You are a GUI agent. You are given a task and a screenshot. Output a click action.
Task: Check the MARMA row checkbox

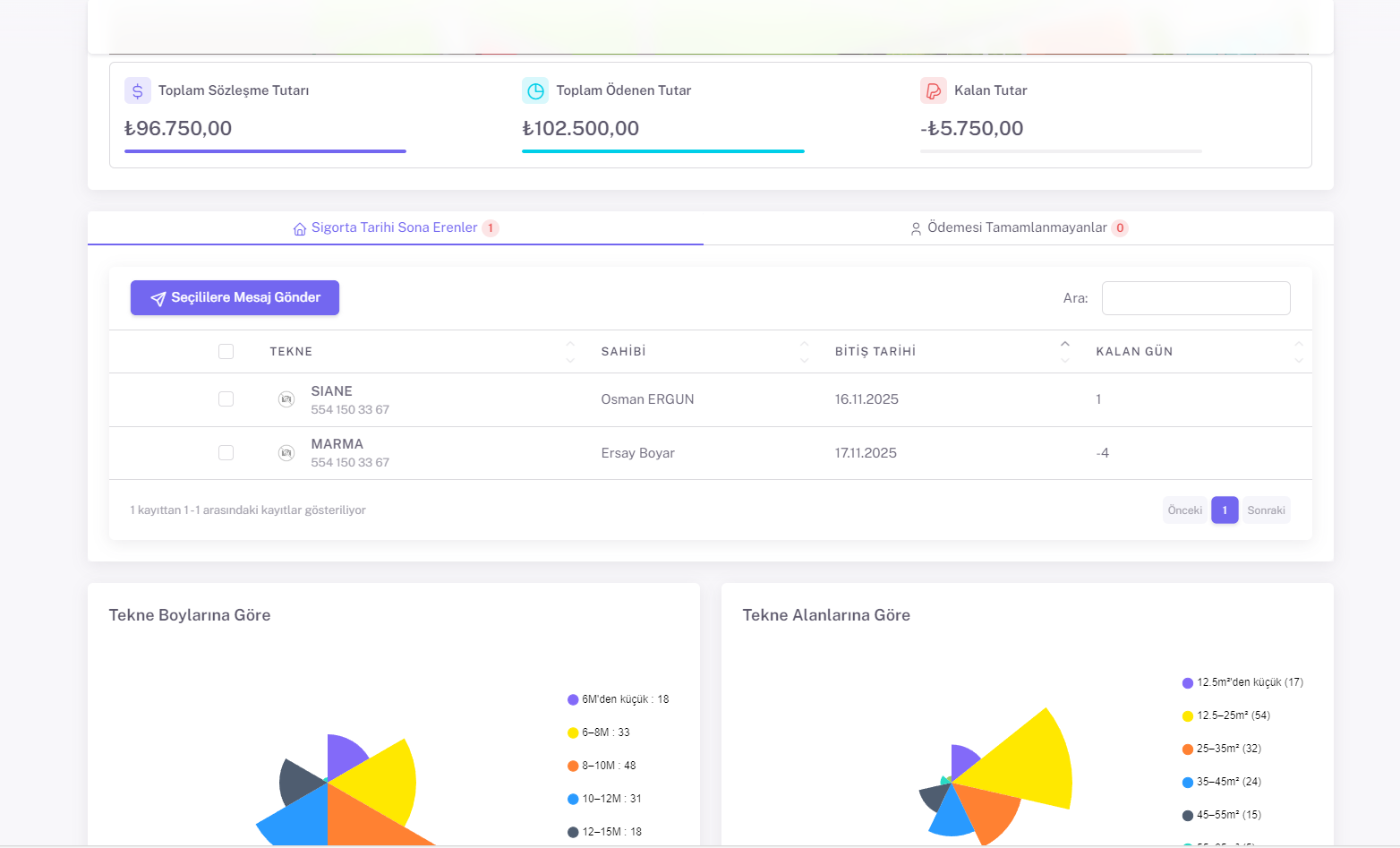pyautogui.click(x=226, y=453)
